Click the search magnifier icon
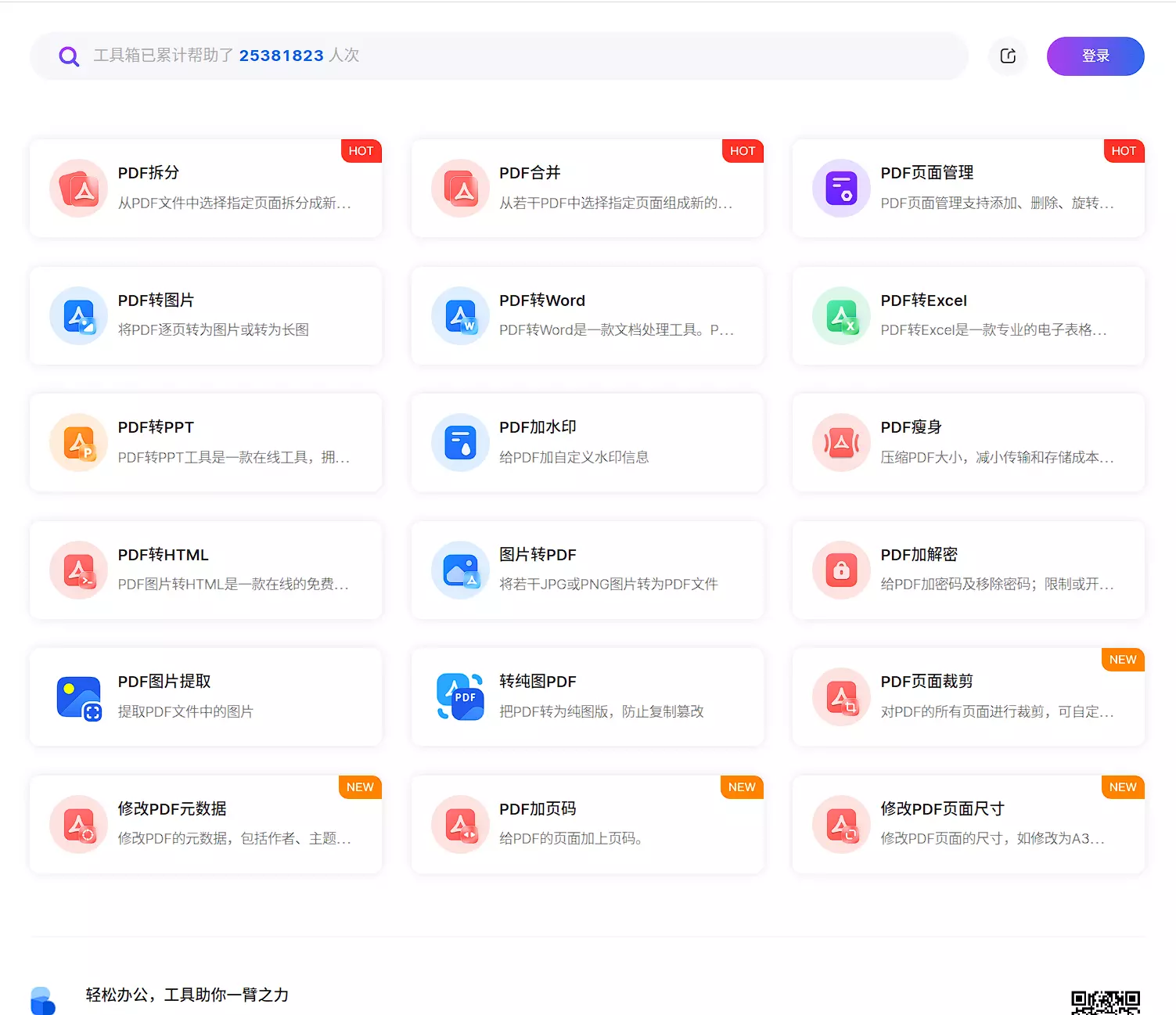 click(x=69, y=56)
